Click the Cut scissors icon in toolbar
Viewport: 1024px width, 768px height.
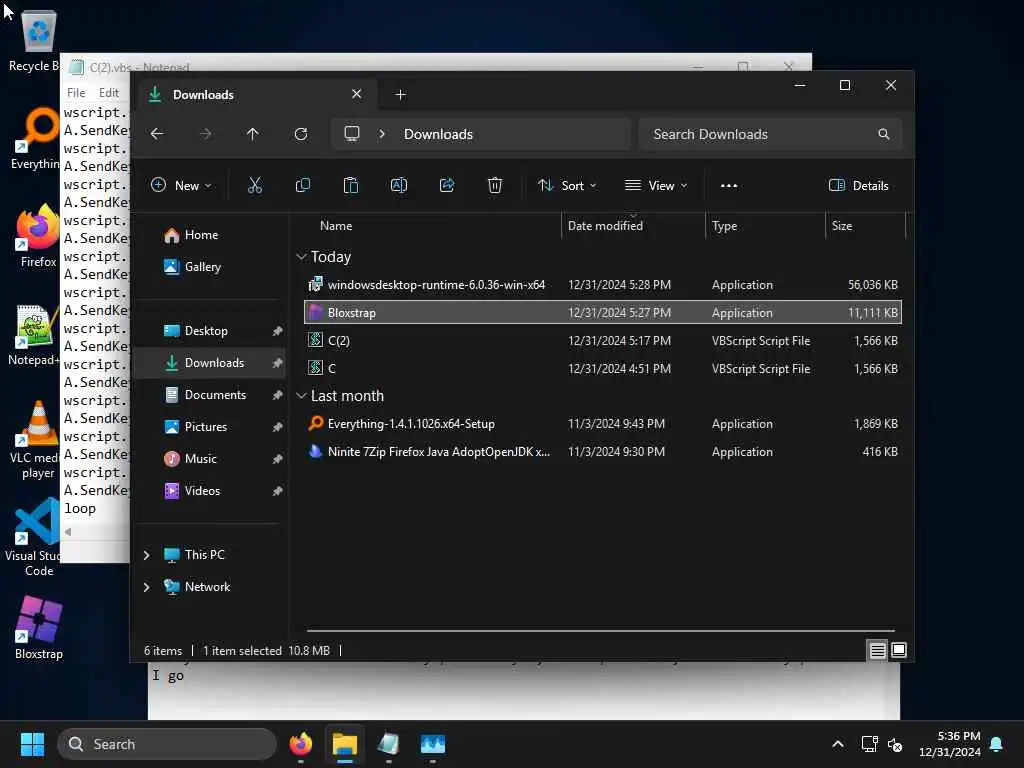point(255,185)
